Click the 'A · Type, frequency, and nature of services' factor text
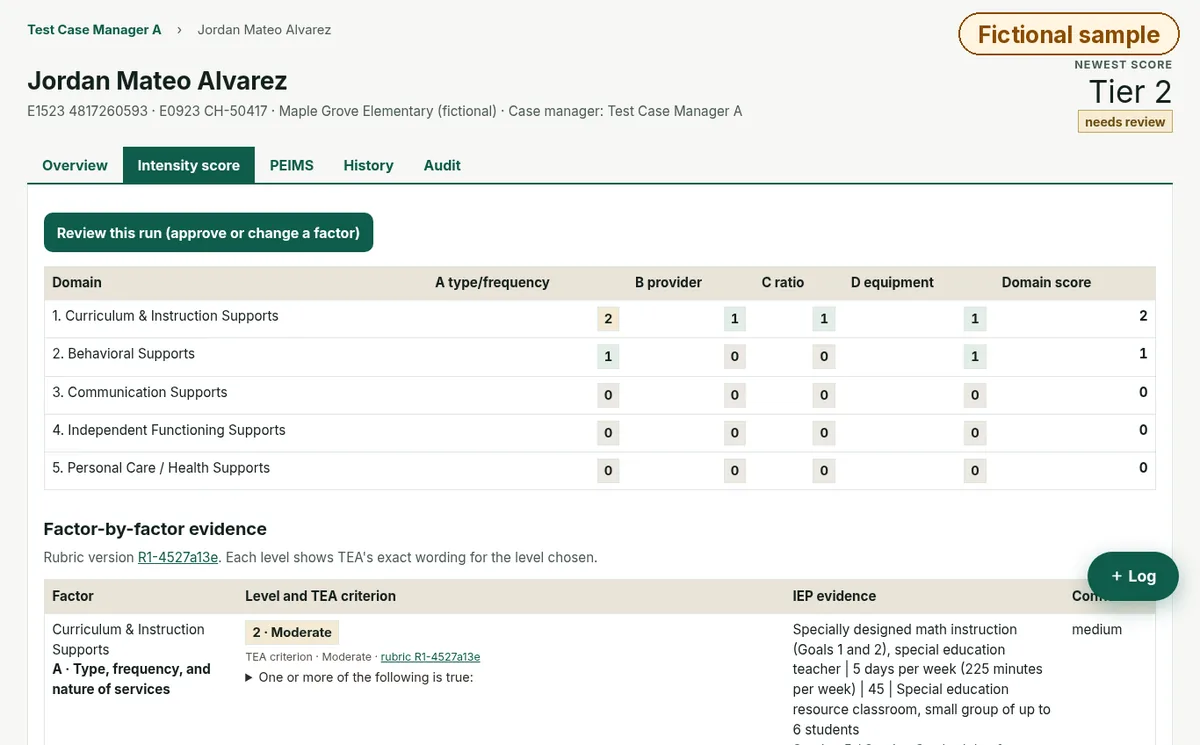The height and width of the screenshot is (745, 1200). tap(131, 679)
